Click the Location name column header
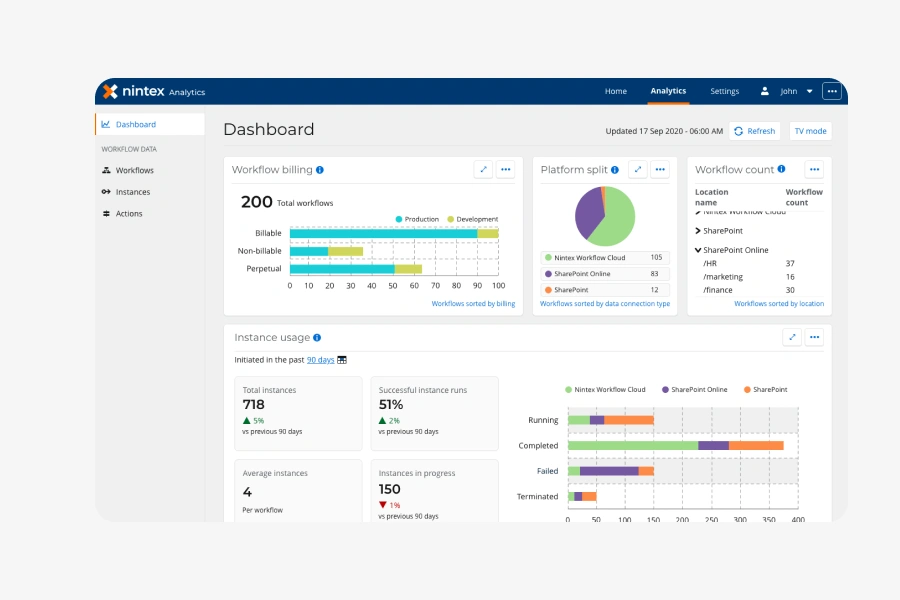This screenshot has height=600, width=900. click(x=712, y=197)
